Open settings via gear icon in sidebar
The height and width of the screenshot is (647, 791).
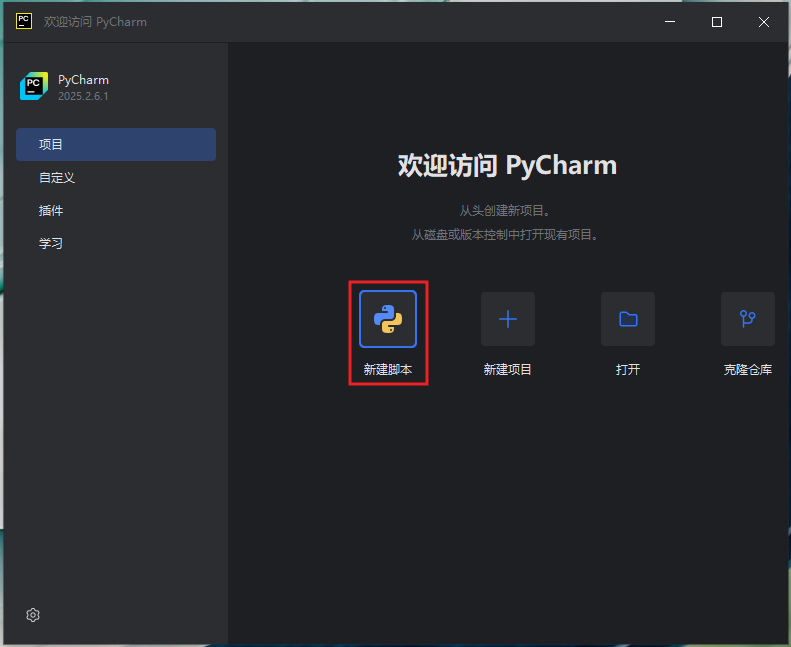coord(33,615)
